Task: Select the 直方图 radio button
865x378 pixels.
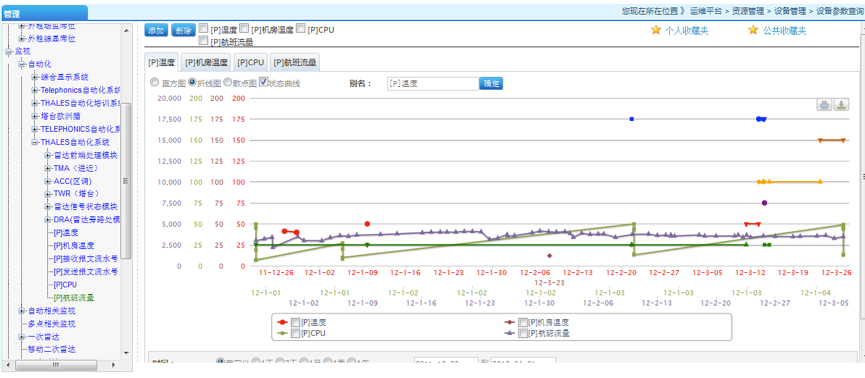Action: 154,82
